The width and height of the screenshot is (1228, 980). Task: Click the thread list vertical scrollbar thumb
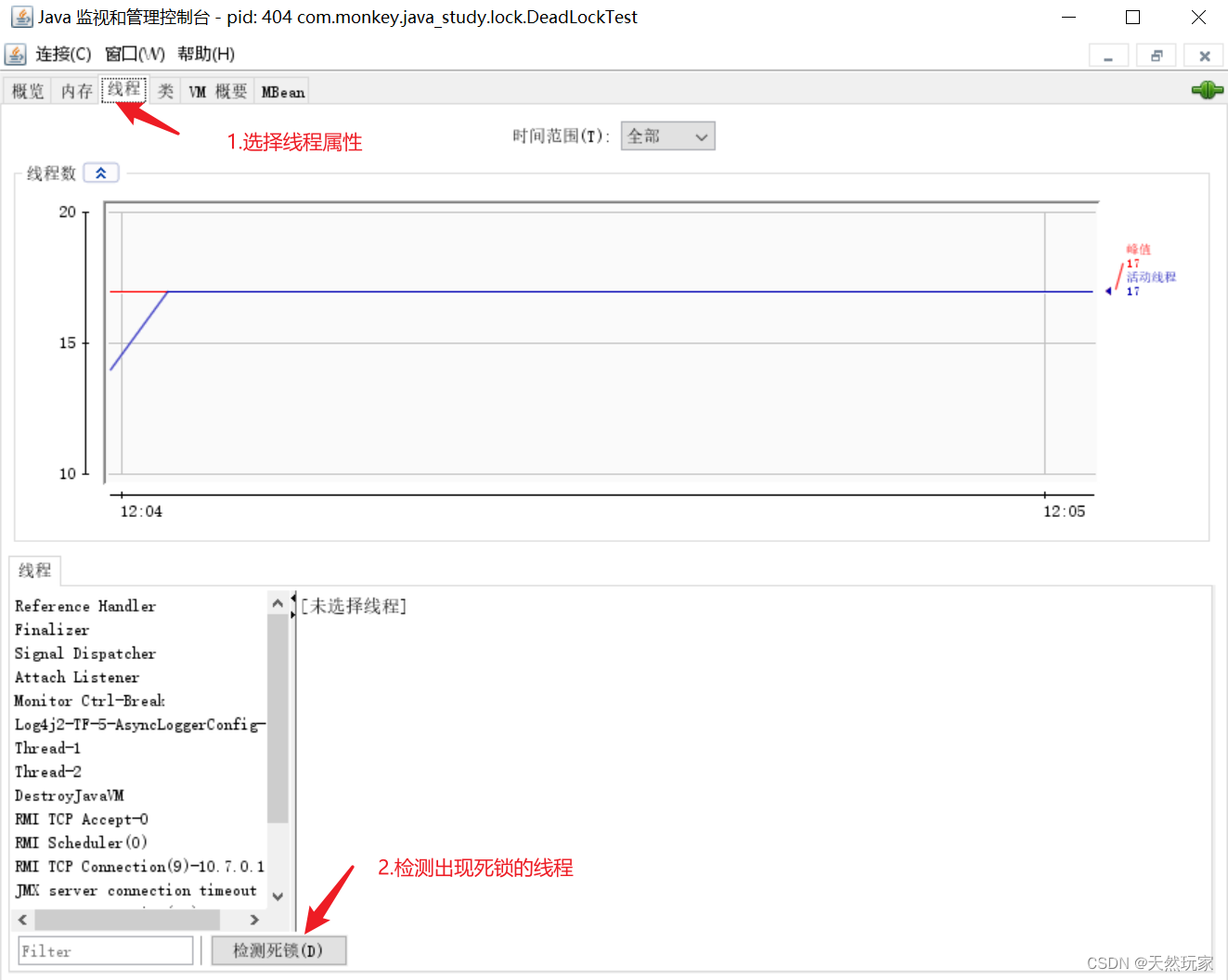tap(278, 718)
